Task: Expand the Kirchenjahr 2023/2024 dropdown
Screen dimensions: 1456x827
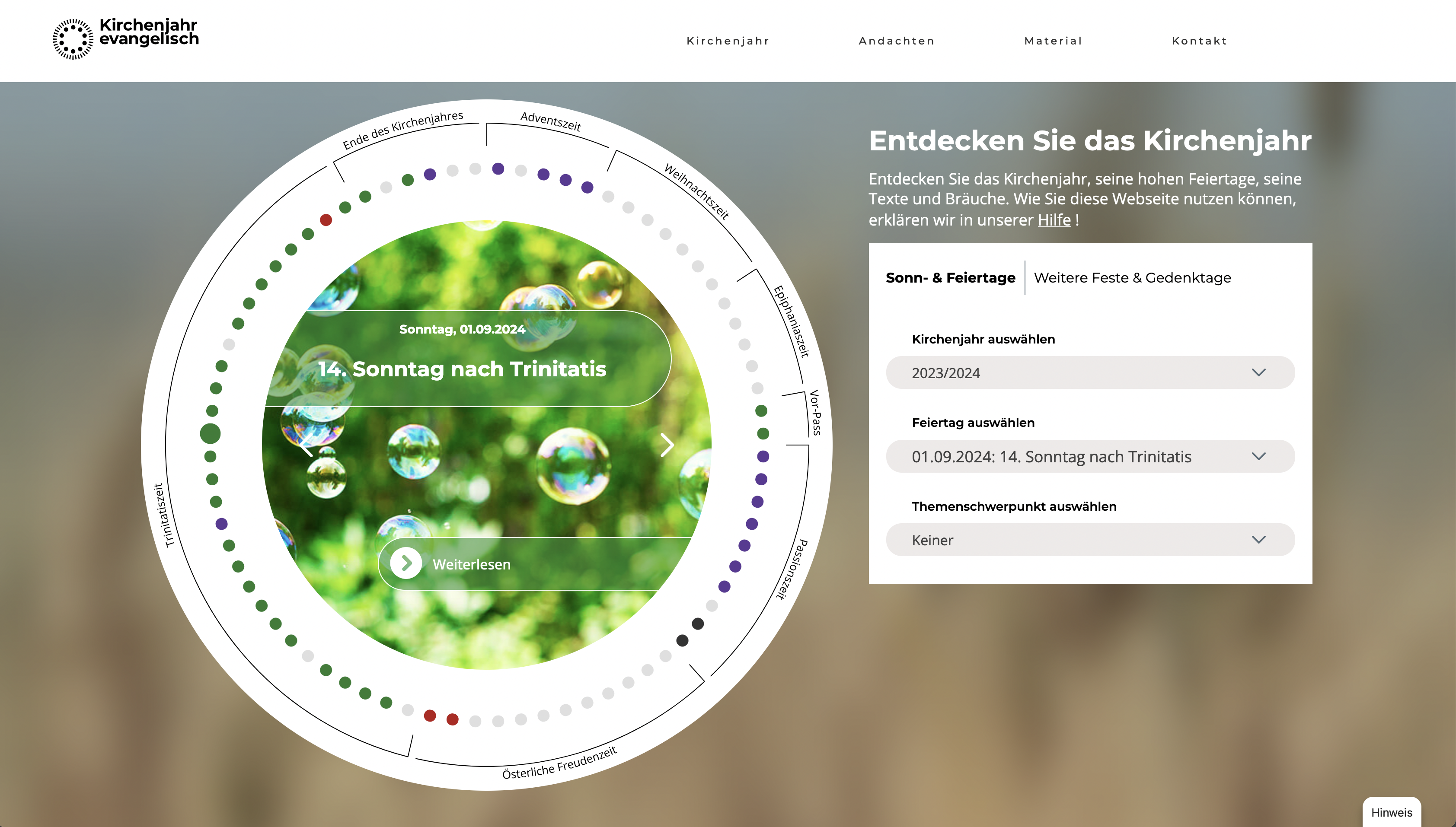Action: 1090,372
